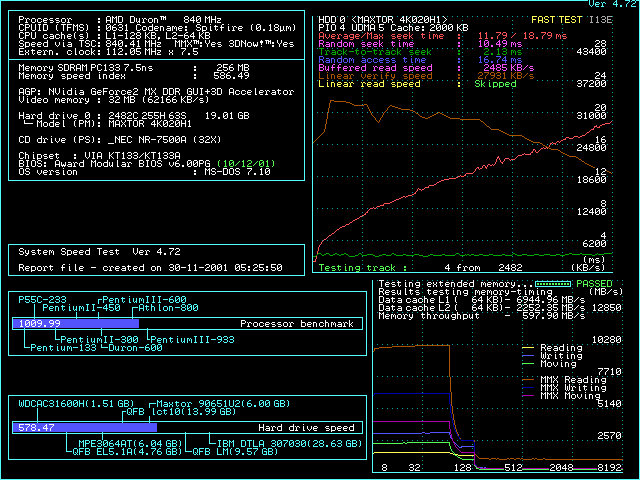Click the 'WDCAC31600H(1.51 GB)' drive label
This screenshot has width=640, height=480.
76,404
